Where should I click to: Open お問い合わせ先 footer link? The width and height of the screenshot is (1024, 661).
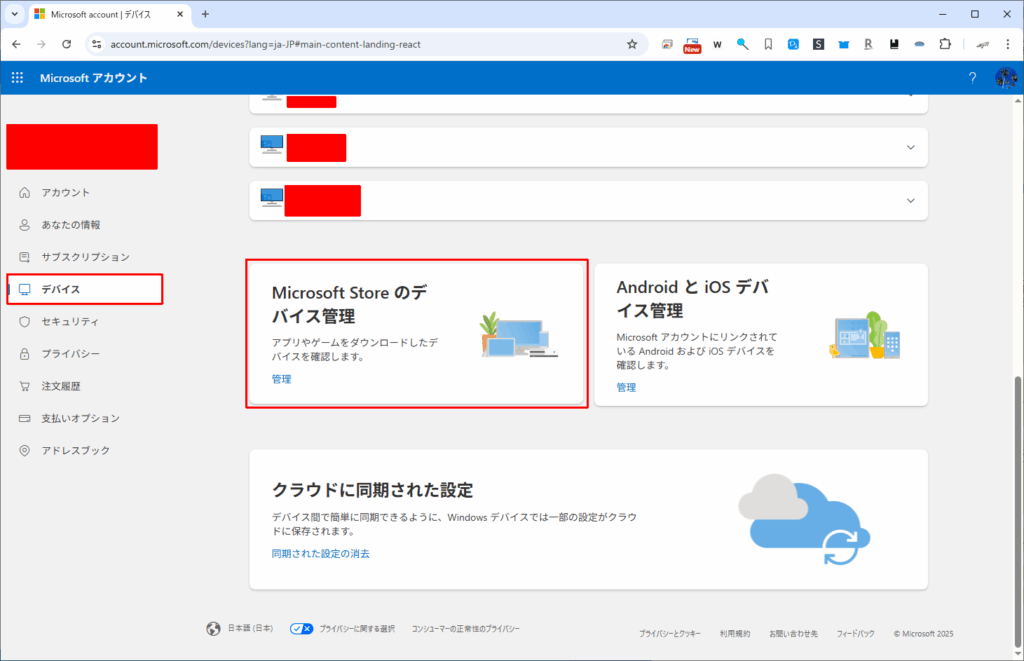click(x=793, y=634)
